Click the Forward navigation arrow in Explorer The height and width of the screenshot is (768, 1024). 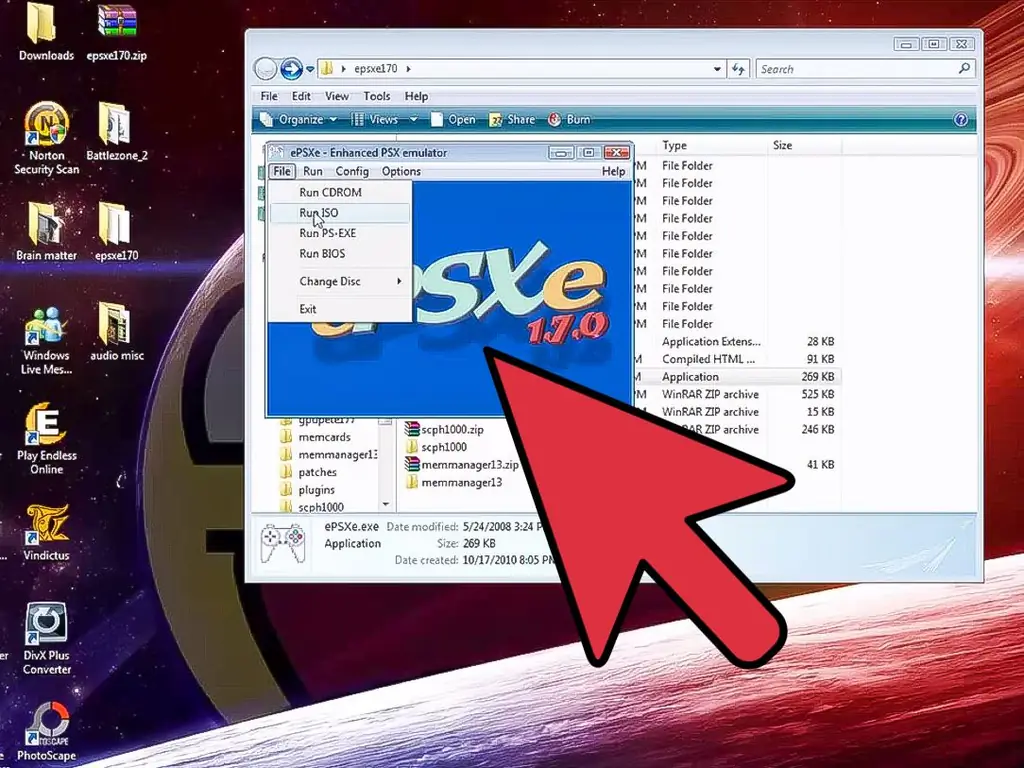(x=291, y=69)
